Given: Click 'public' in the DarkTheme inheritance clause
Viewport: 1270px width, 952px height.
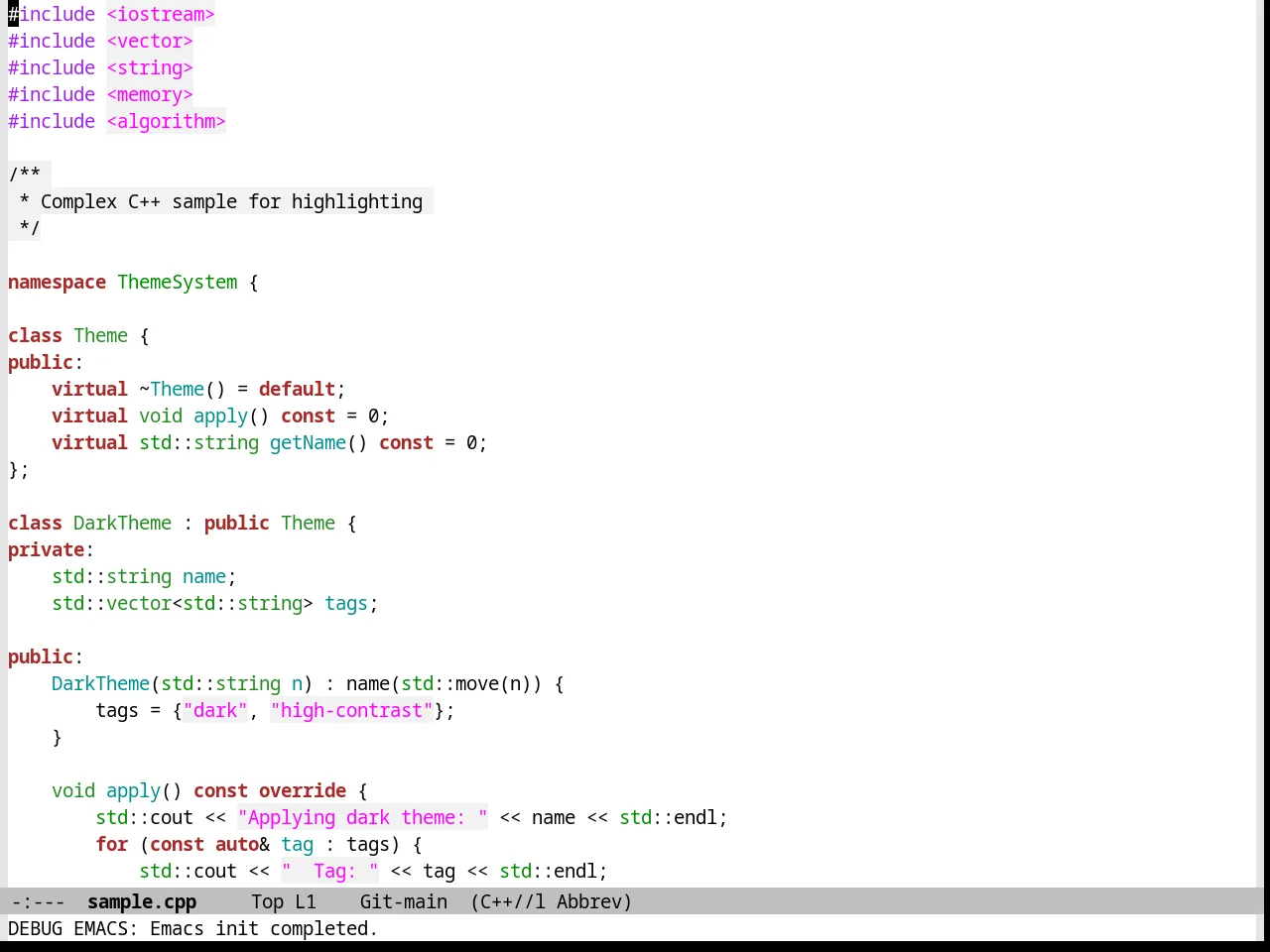Looking at the screenshot, I should pyautogui.click(x=237, y=523).
